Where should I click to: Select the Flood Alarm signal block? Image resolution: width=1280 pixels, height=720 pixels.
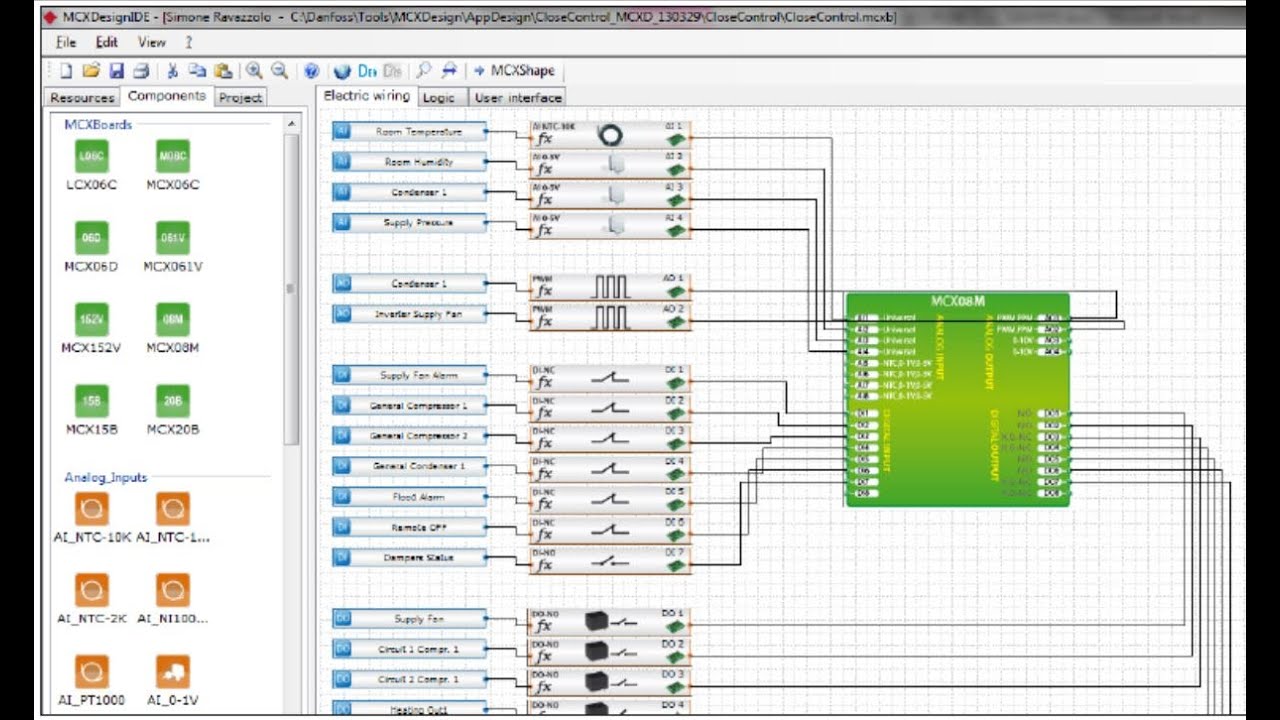click(x=410, y=497)
